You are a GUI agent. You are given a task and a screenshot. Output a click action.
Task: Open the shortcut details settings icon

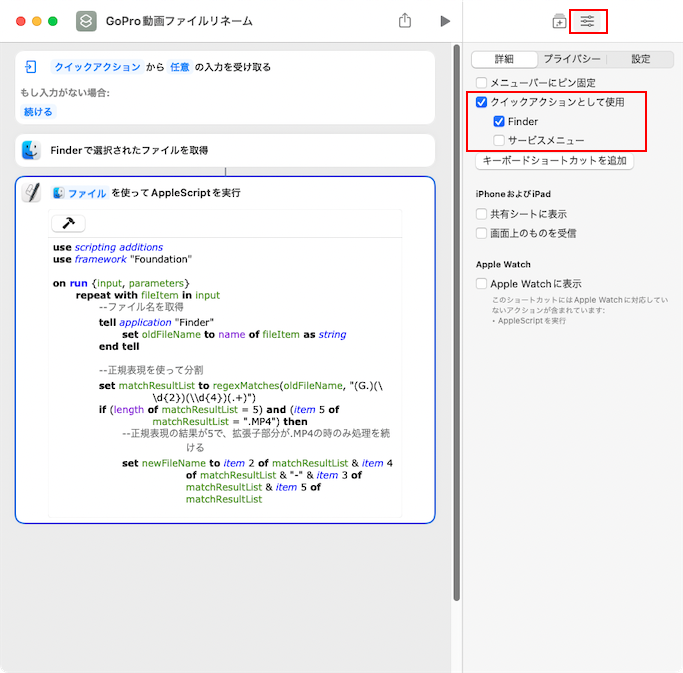tap(587, 21)
